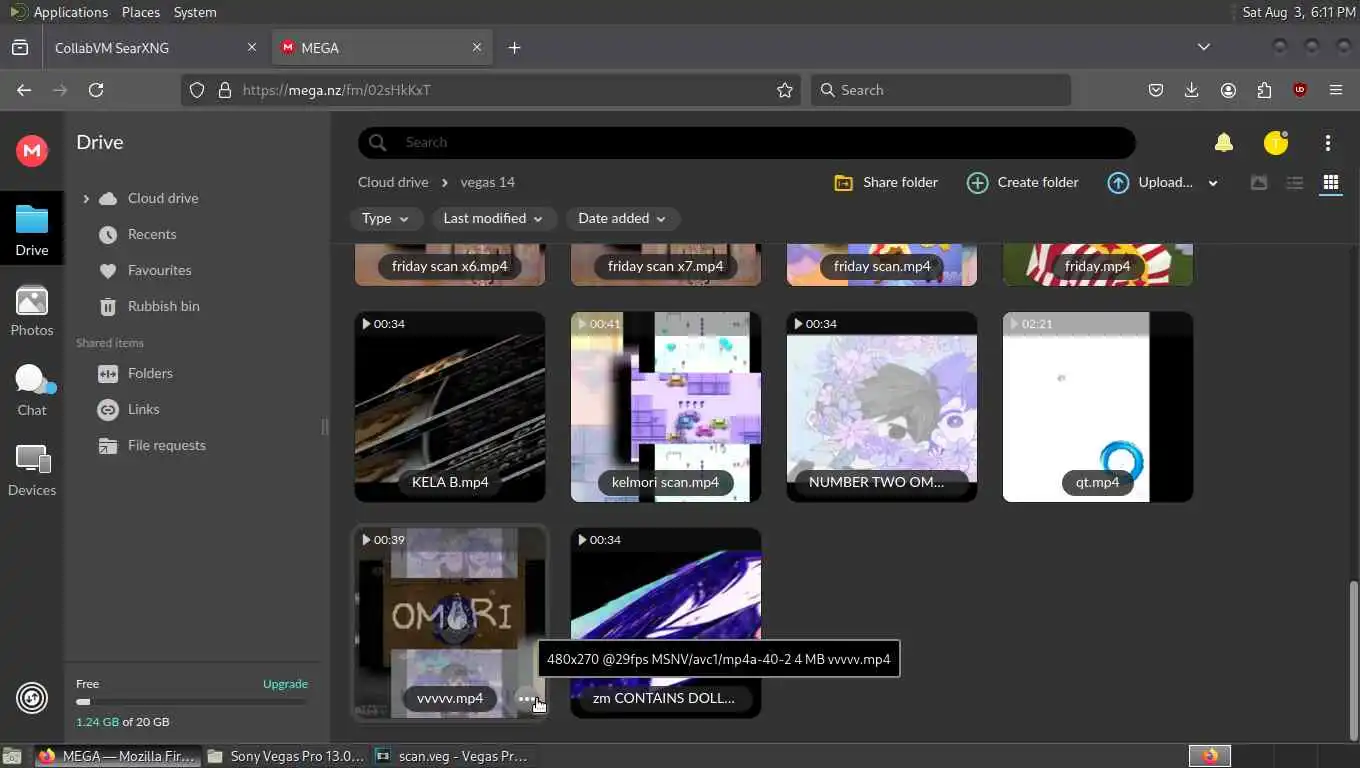
Task: Open Firefox downloads panel
Action: click(1191, 90)
